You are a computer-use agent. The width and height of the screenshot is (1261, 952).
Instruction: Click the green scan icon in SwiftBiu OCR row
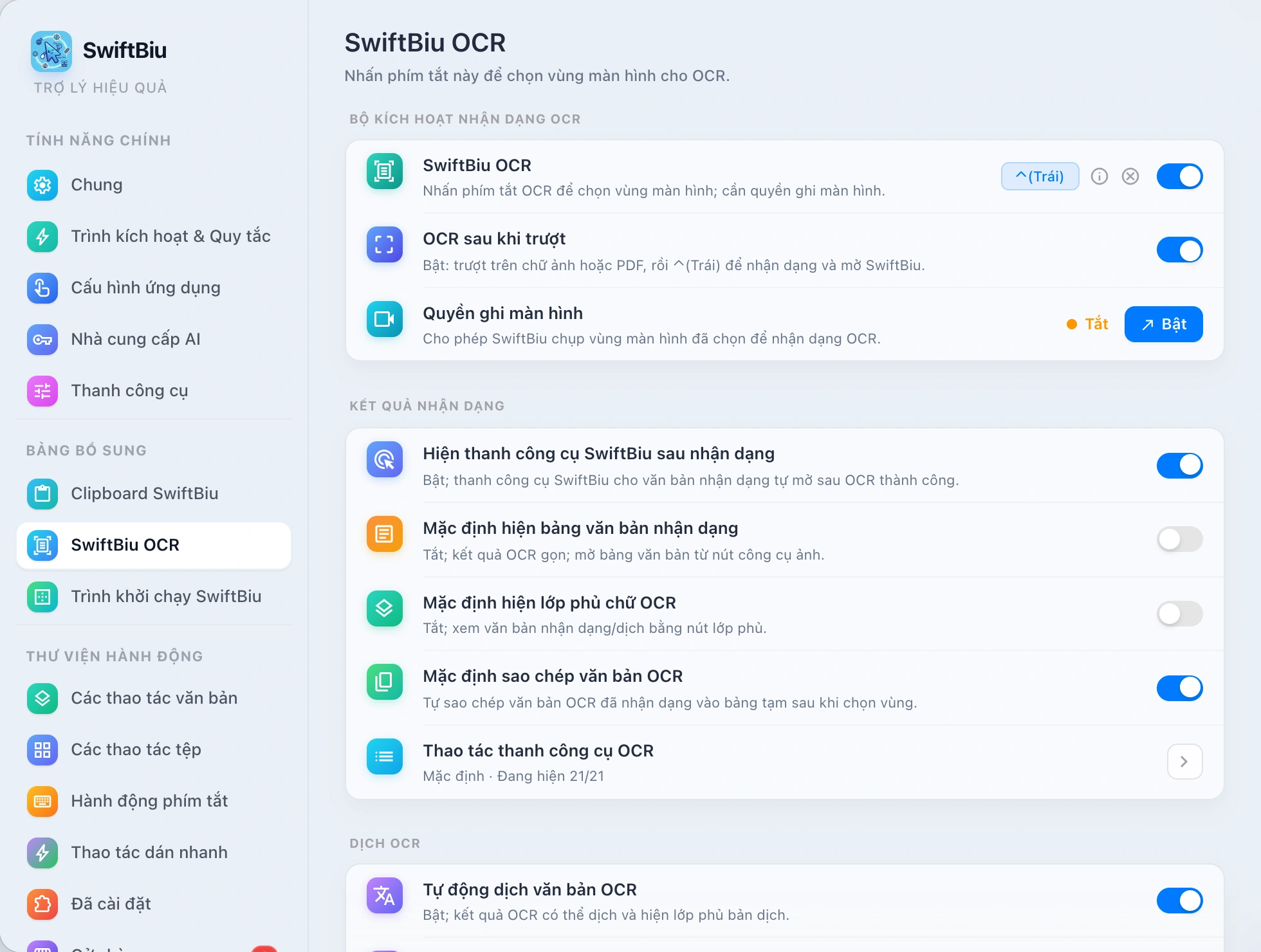385,171
